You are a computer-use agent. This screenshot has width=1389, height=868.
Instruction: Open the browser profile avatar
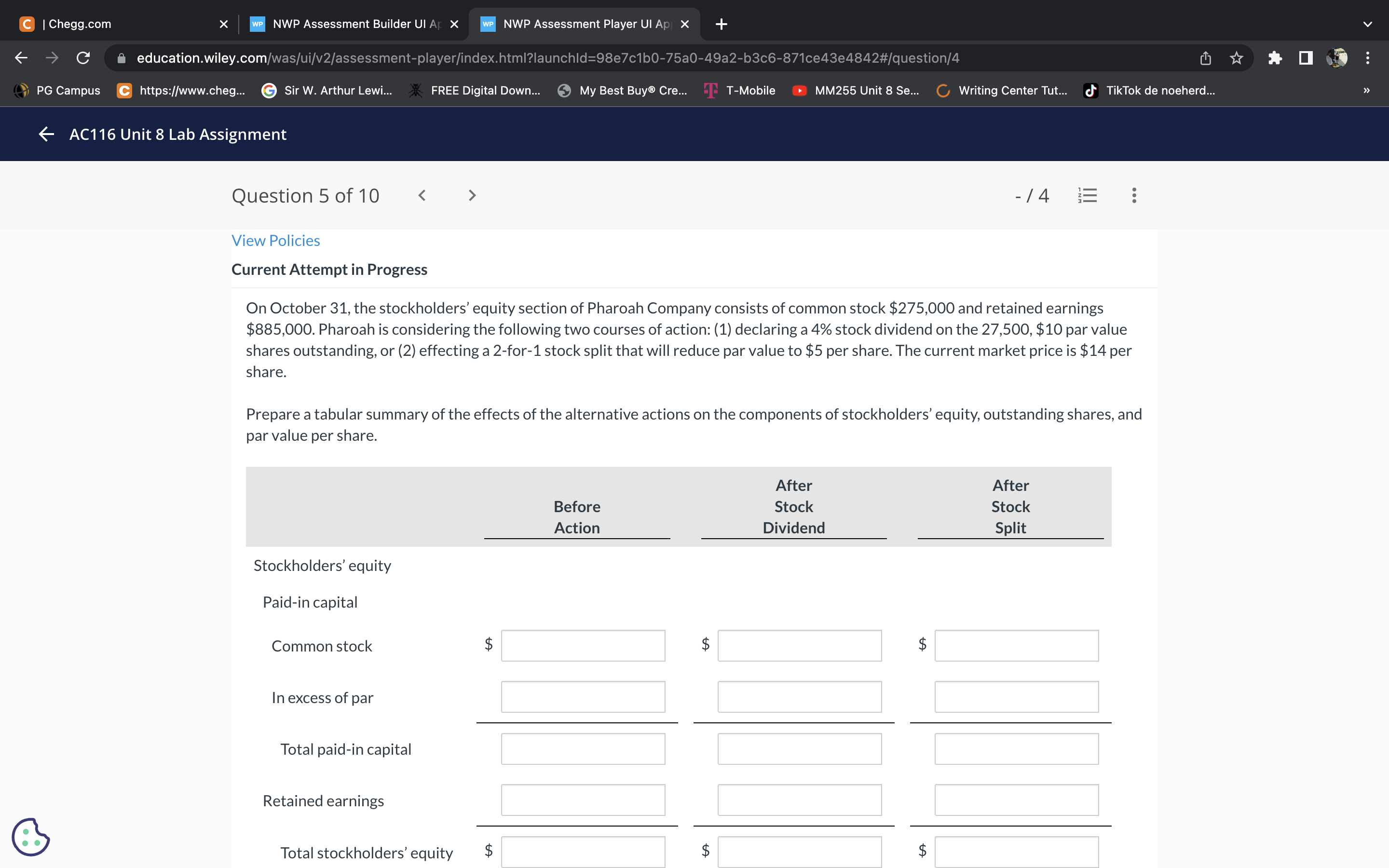1337,57
